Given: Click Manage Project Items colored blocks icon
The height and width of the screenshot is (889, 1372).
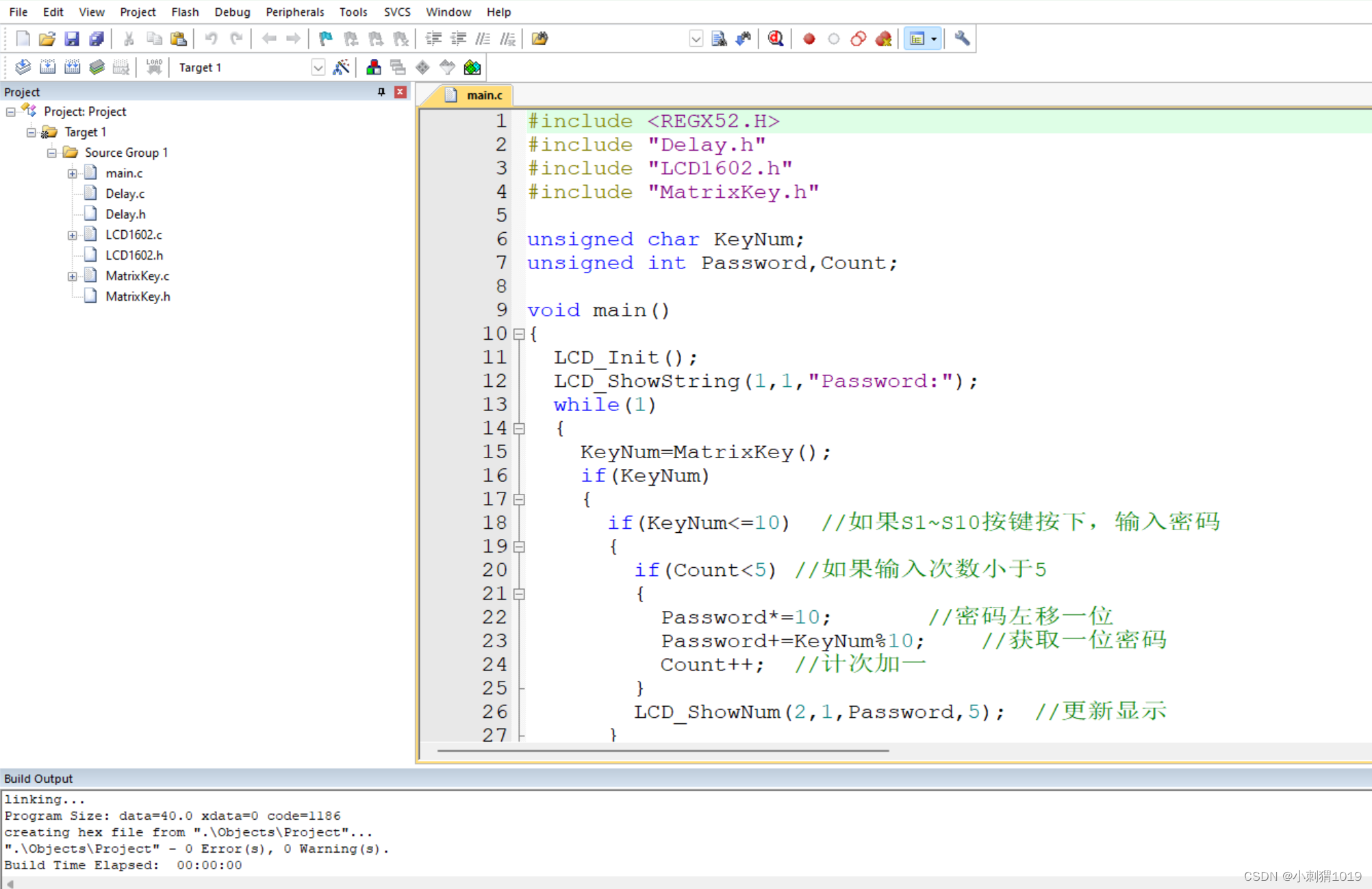Looking at the screenshot, I should tap(373, 67).
